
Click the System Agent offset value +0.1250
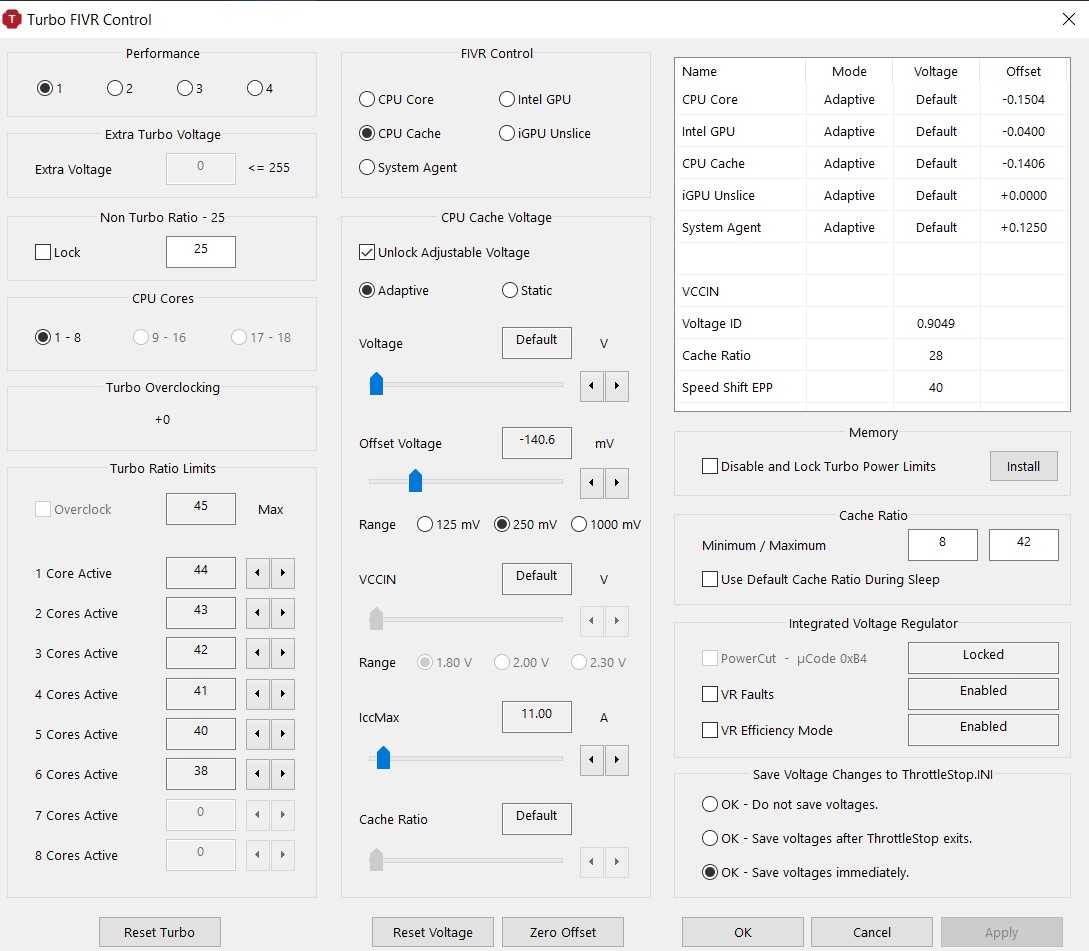1023,227
